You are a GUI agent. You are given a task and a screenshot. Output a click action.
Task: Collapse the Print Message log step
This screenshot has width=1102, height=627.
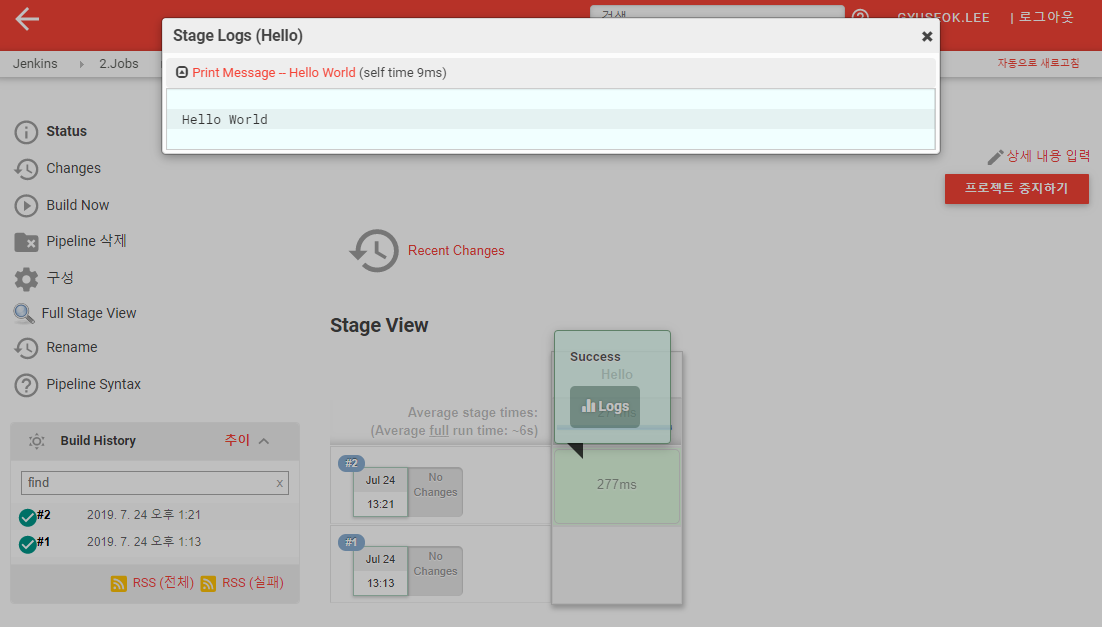click(x=182, y=73)
